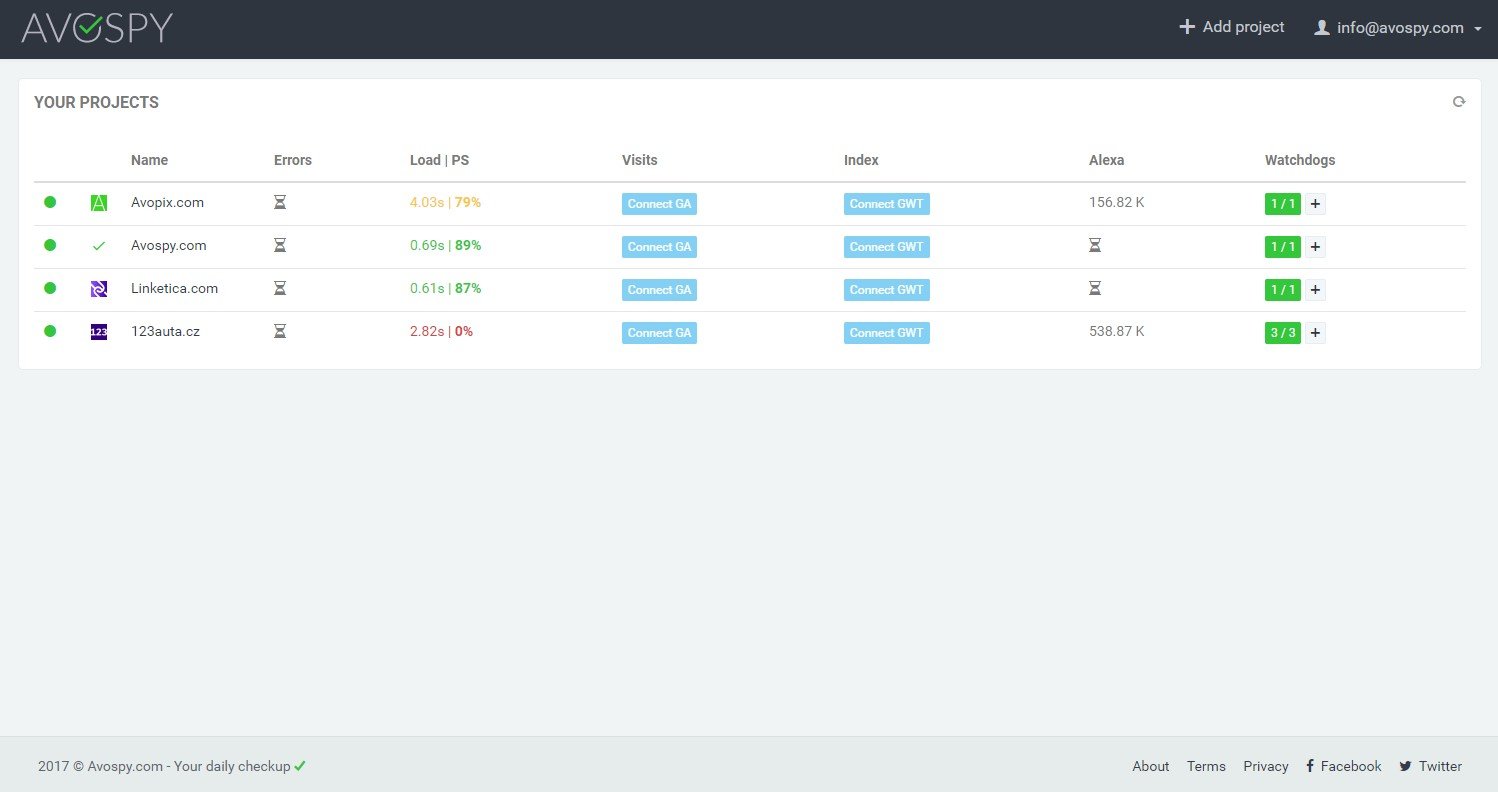Open the 1 / 1 watchdogs badge for Avospy.com
Viewport: 1498px width, 792px height.
(x=1283, y=247)
